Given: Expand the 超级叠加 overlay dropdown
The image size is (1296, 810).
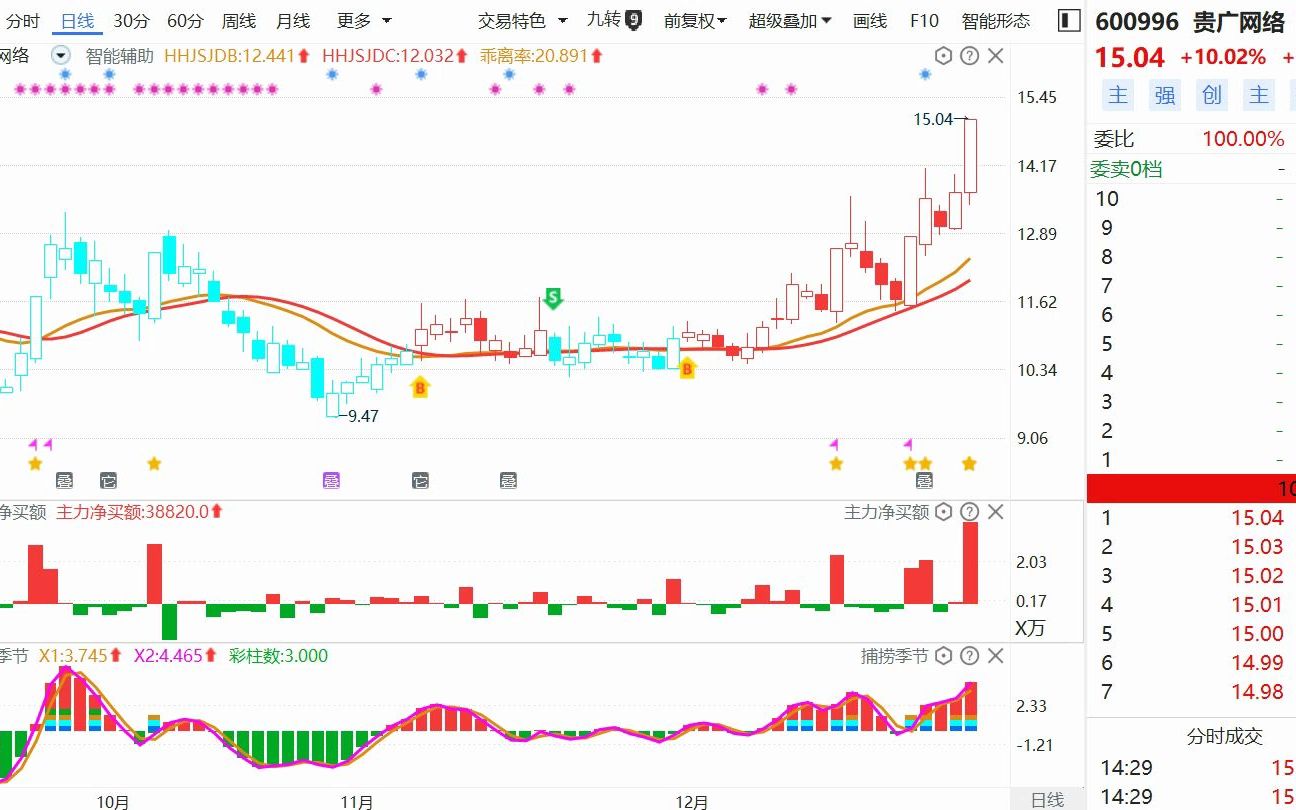Looking at the screenshot, I should [x=790, y=20].
